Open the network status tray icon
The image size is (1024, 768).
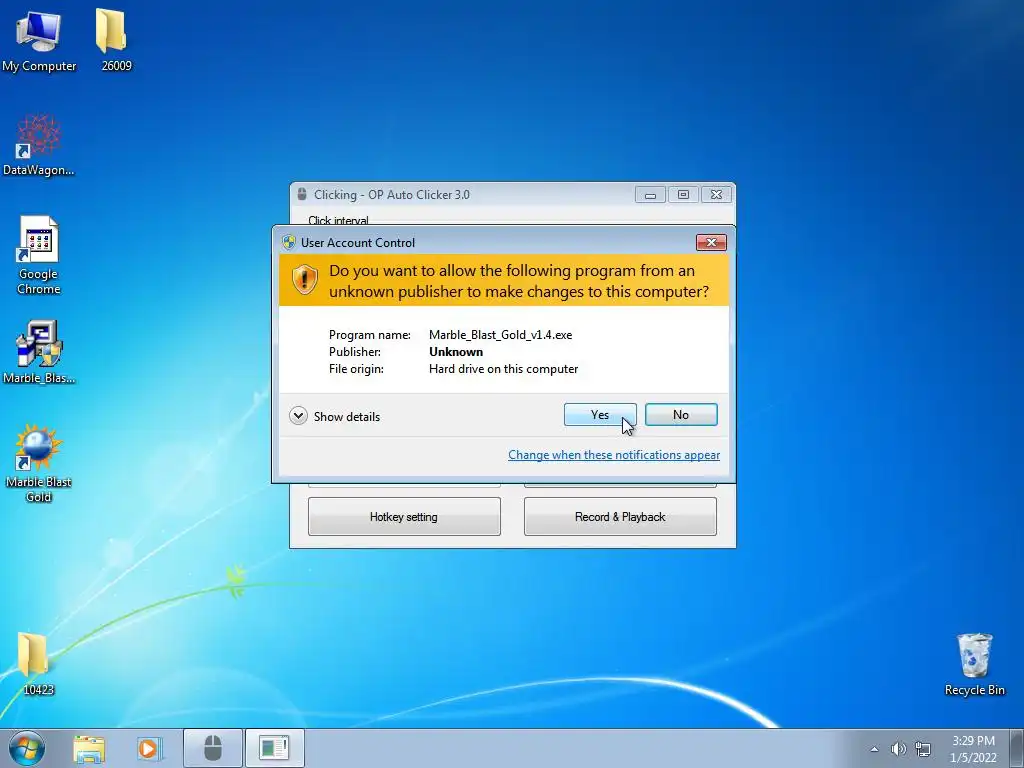(x=923, y=749)
